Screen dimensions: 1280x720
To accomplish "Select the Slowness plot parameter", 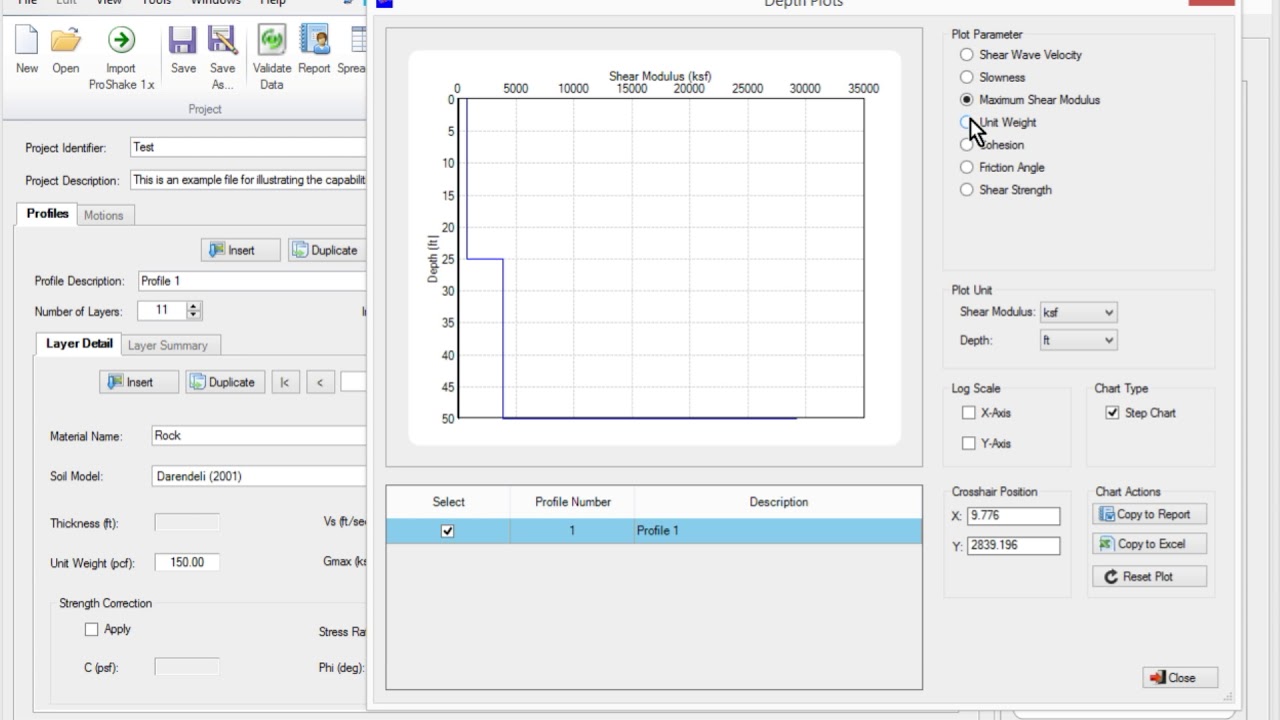I will tap(993, 77).
